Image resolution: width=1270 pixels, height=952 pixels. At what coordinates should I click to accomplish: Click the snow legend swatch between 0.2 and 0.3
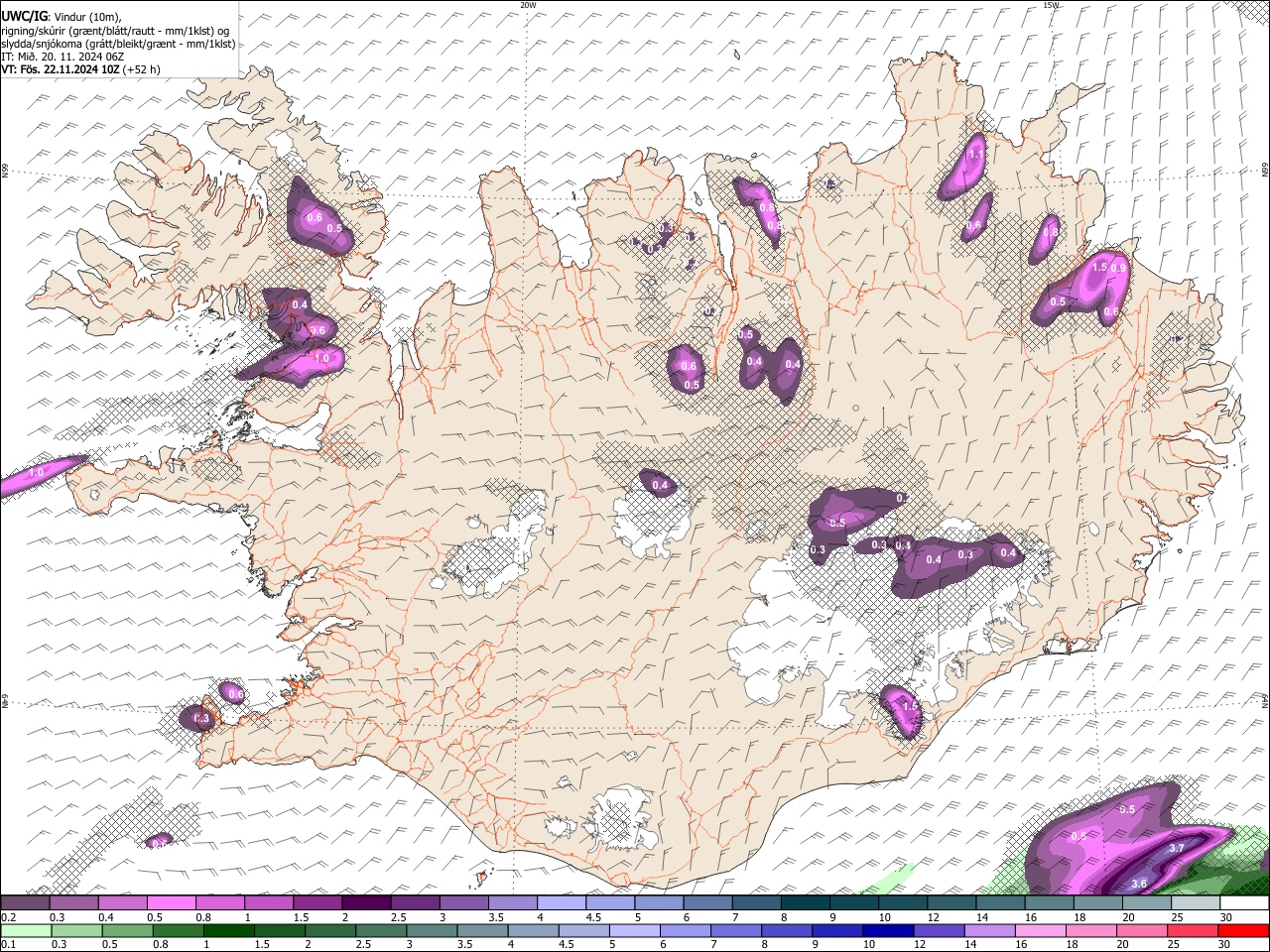click(25, 903)
